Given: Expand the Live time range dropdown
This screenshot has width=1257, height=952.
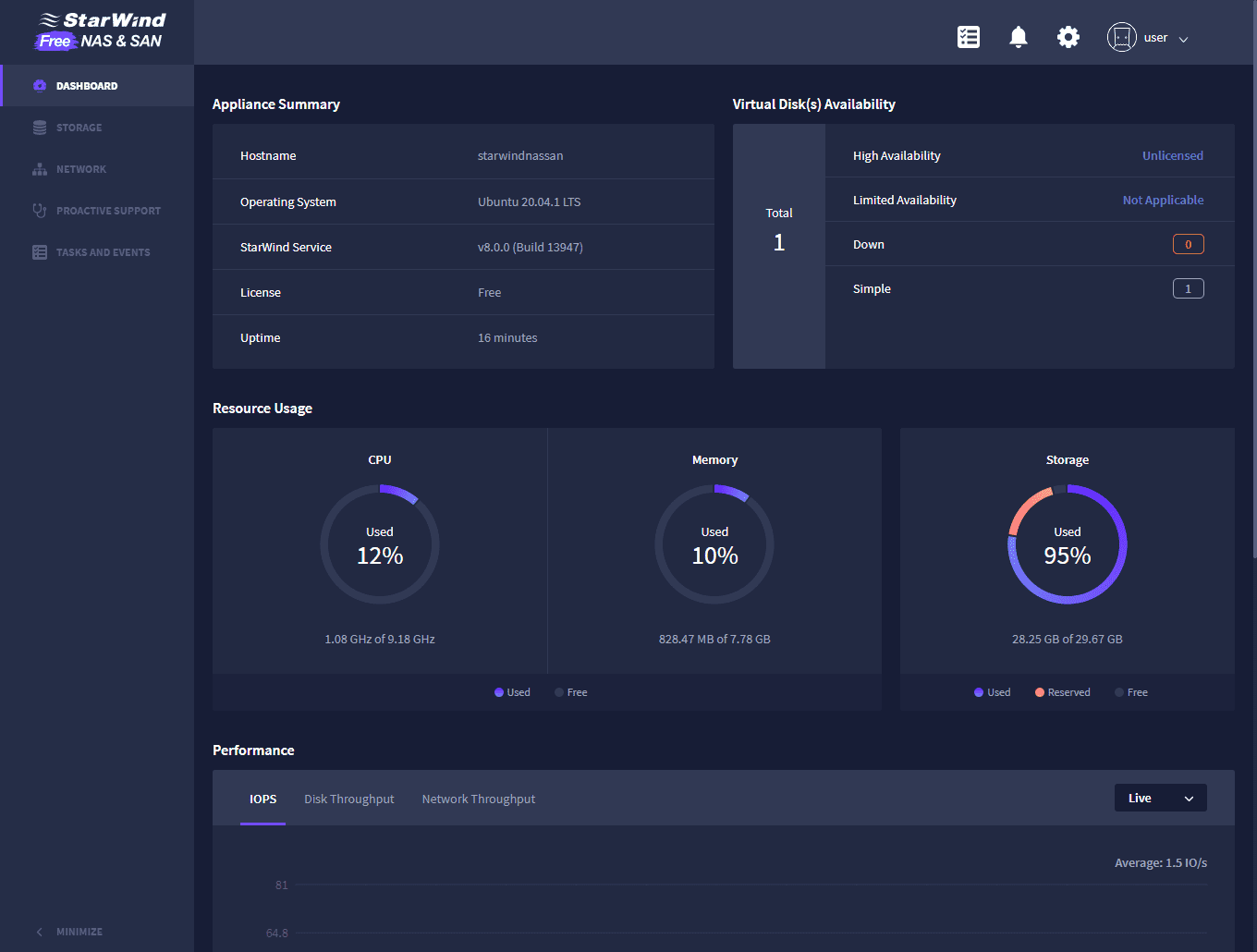Looking at the screenshot, I should [x=1161, y=799].
